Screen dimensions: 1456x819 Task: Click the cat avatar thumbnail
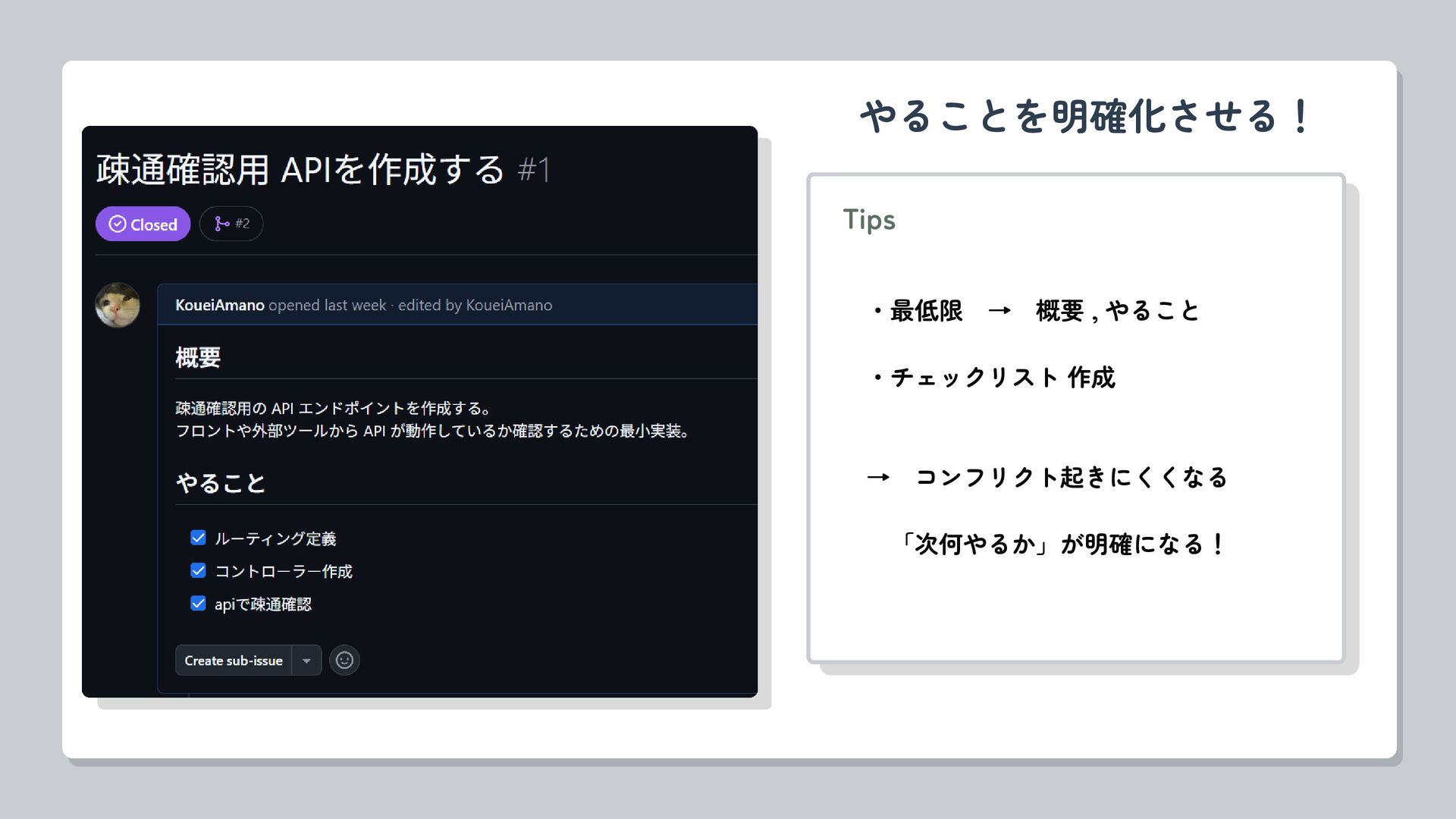(x=118, y=306)
